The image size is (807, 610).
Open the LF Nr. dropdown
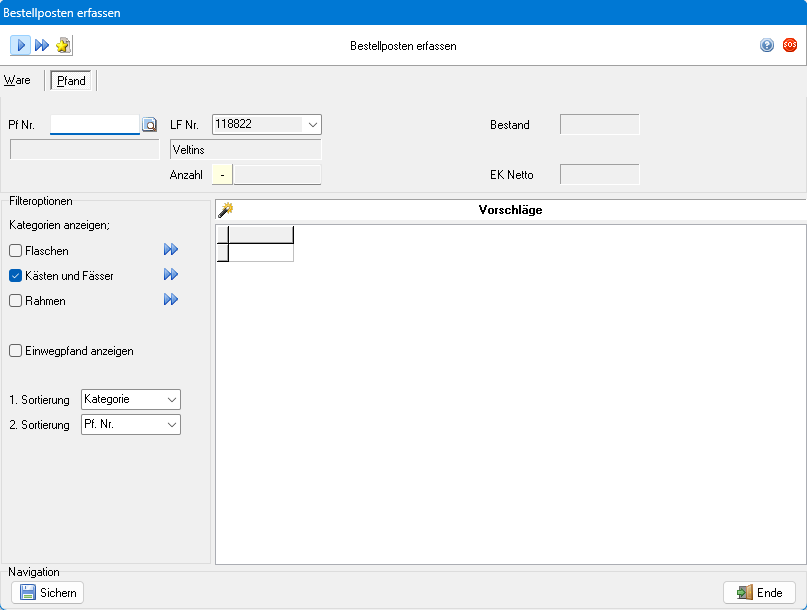coord(312,125)
